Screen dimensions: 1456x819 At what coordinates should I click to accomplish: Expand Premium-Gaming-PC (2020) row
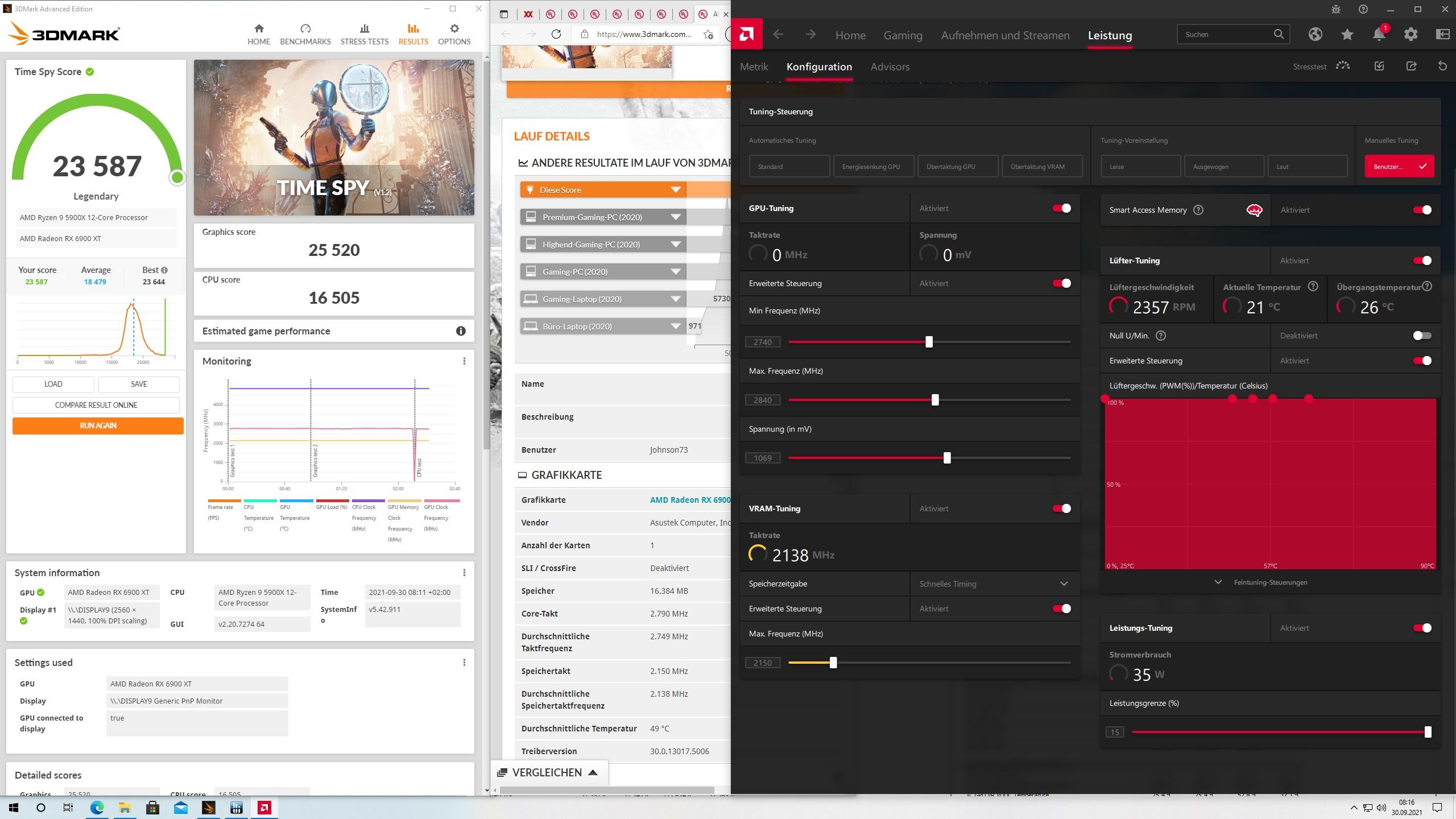pyautogui.click(x=675, y=217)
